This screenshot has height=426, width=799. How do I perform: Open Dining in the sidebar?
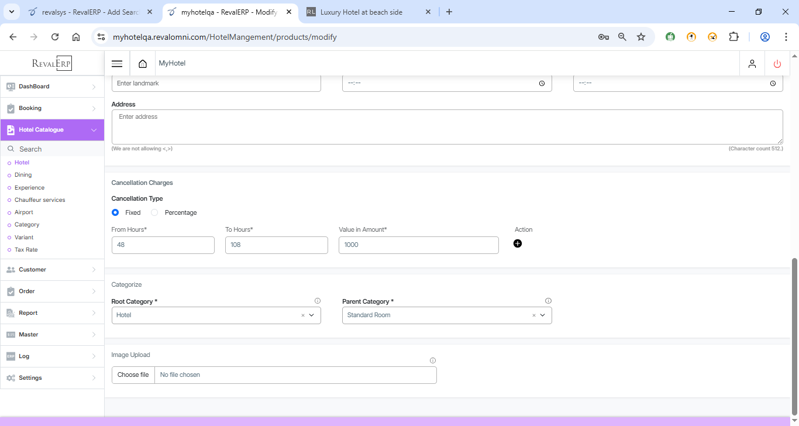tap(23, 175)
